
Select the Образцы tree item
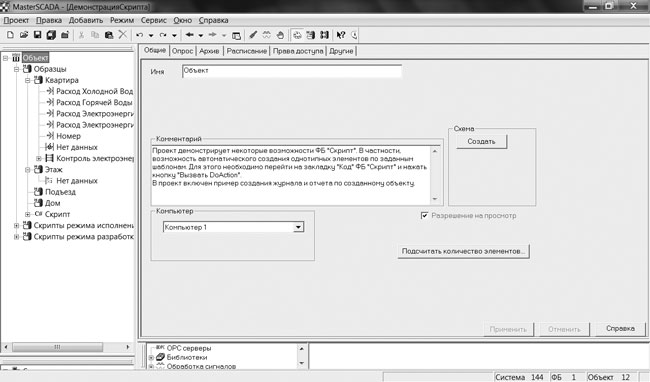(x=50, y=69)
